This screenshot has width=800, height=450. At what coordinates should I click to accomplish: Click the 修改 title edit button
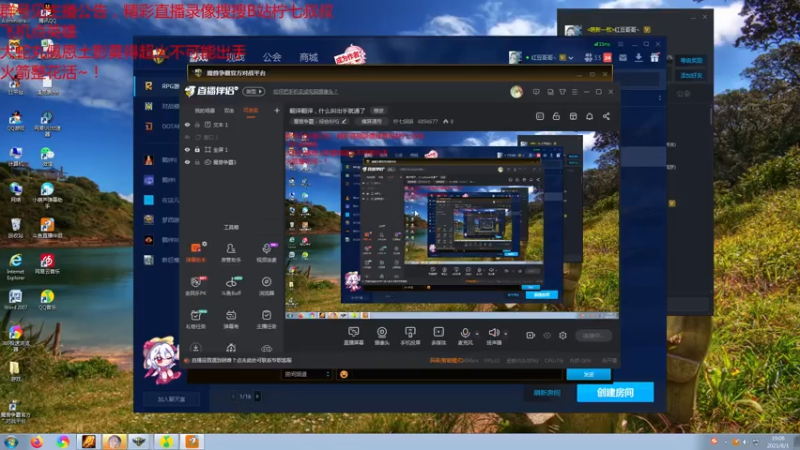point(379,111)
